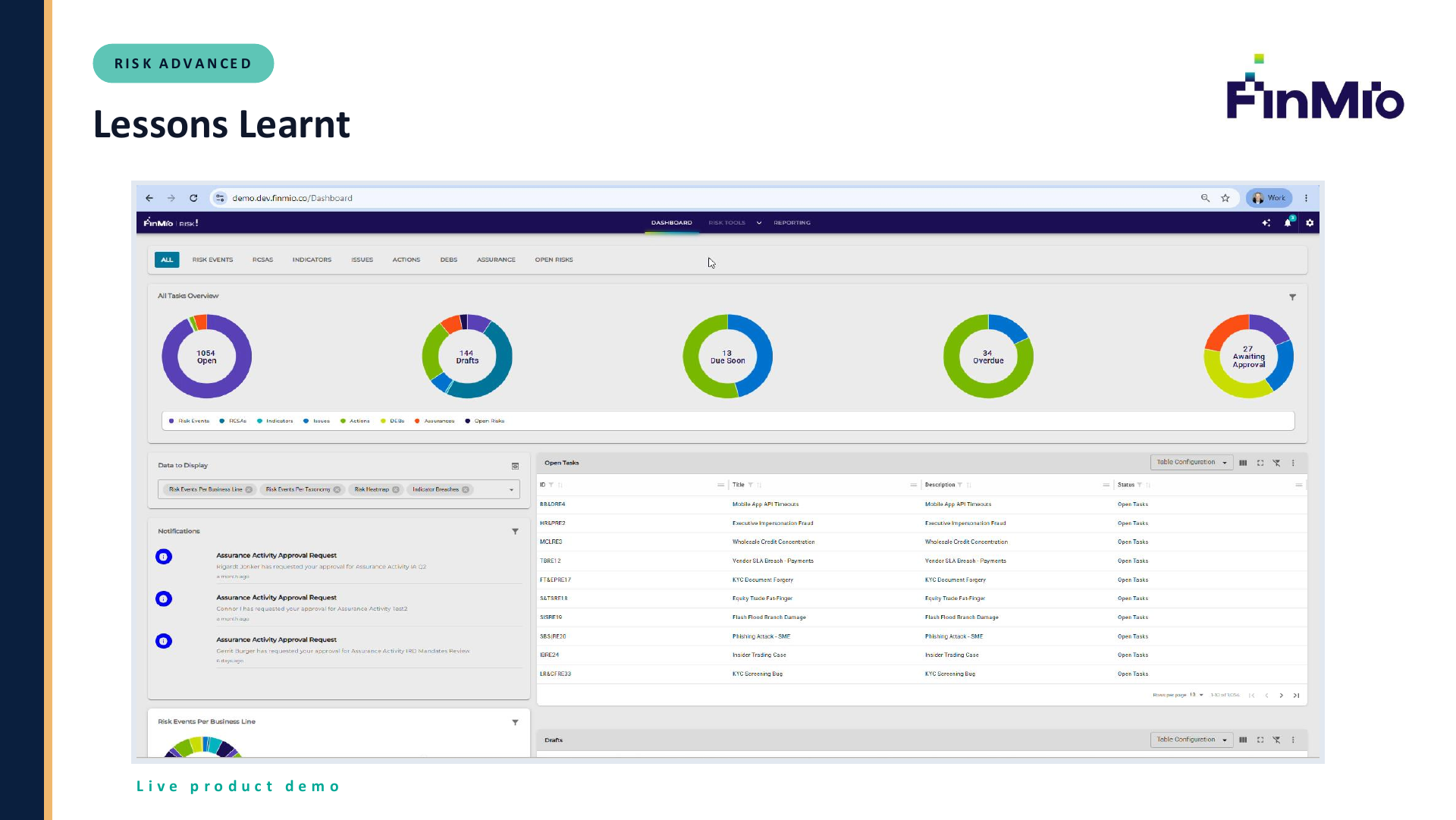Open the settings gear in navbar

1310,223
